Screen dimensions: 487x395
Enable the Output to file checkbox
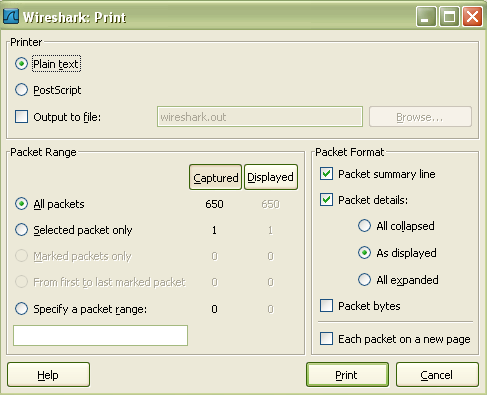point(21,117)
